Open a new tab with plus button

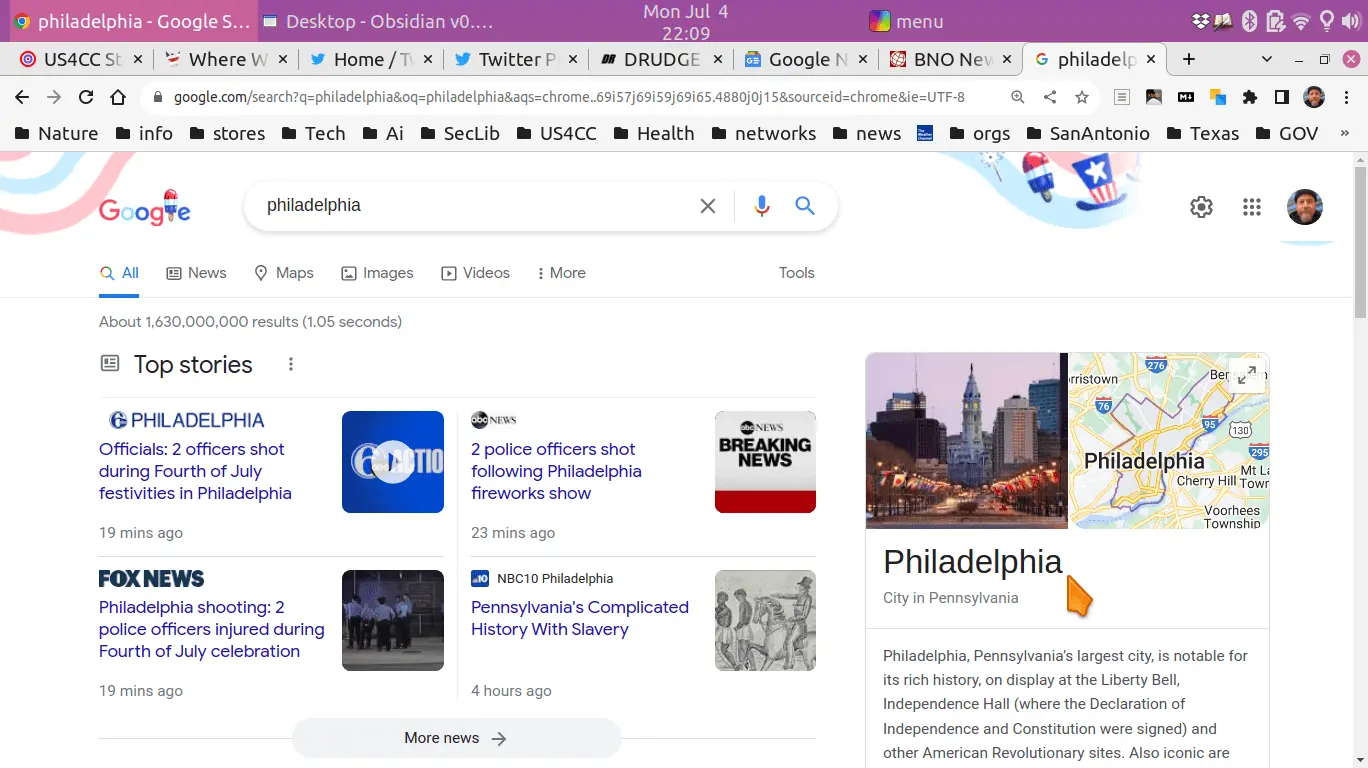coord(1189,59)
